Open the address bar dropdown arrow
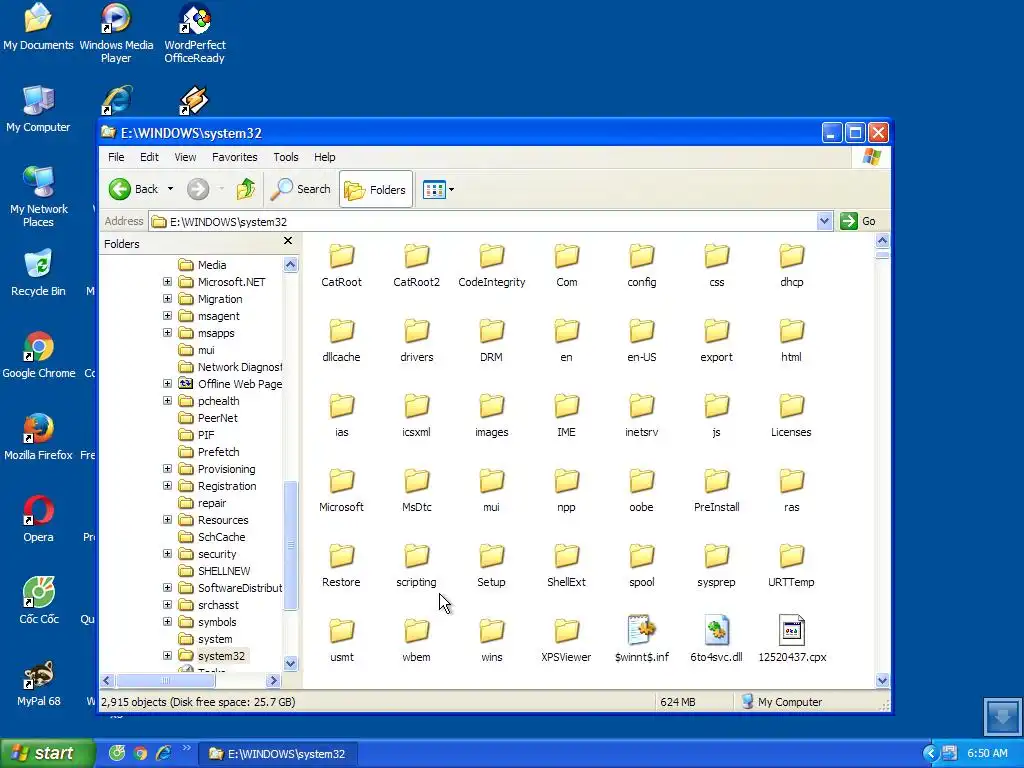The width and height of the screenshot is (1024, 768). click(824, 221)
